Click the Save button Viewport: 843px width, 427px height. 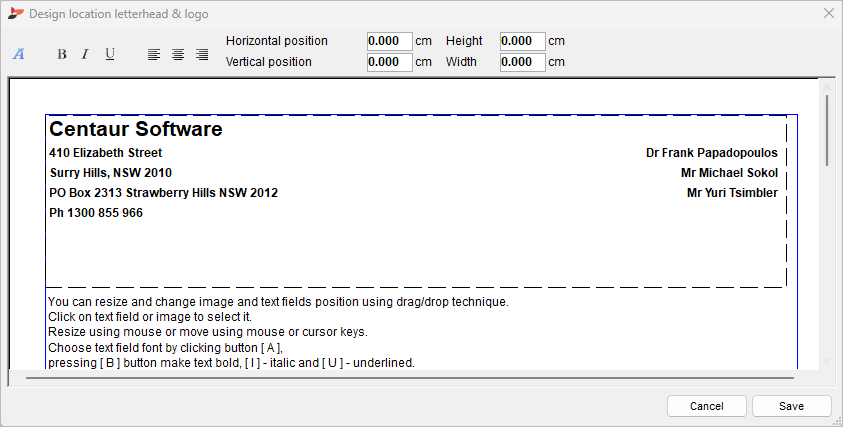point(791,406)
